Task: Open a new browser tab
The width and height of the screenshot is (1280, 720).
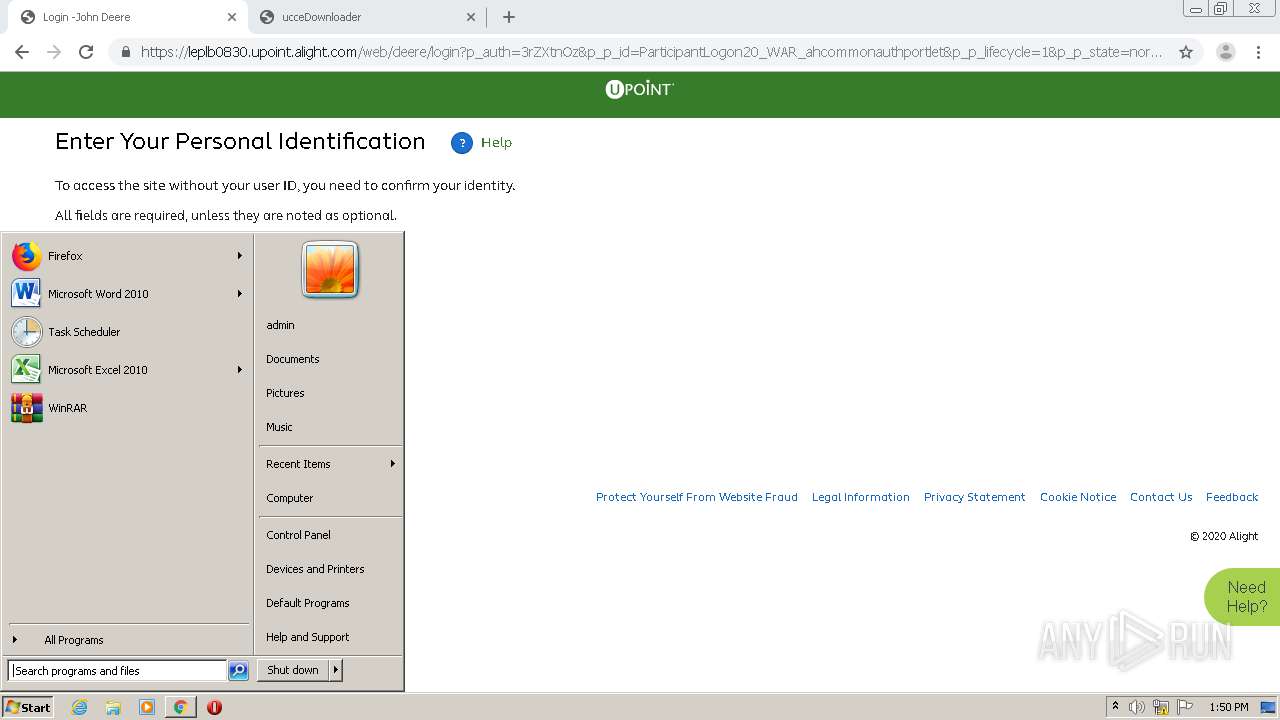Action: point(509,17)
